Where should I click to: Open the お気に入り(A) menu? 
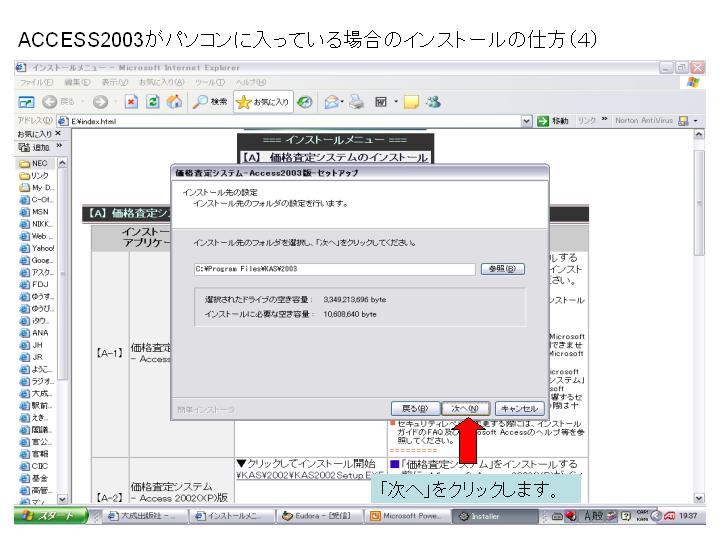pyautogui.click(x=162, y=82)
